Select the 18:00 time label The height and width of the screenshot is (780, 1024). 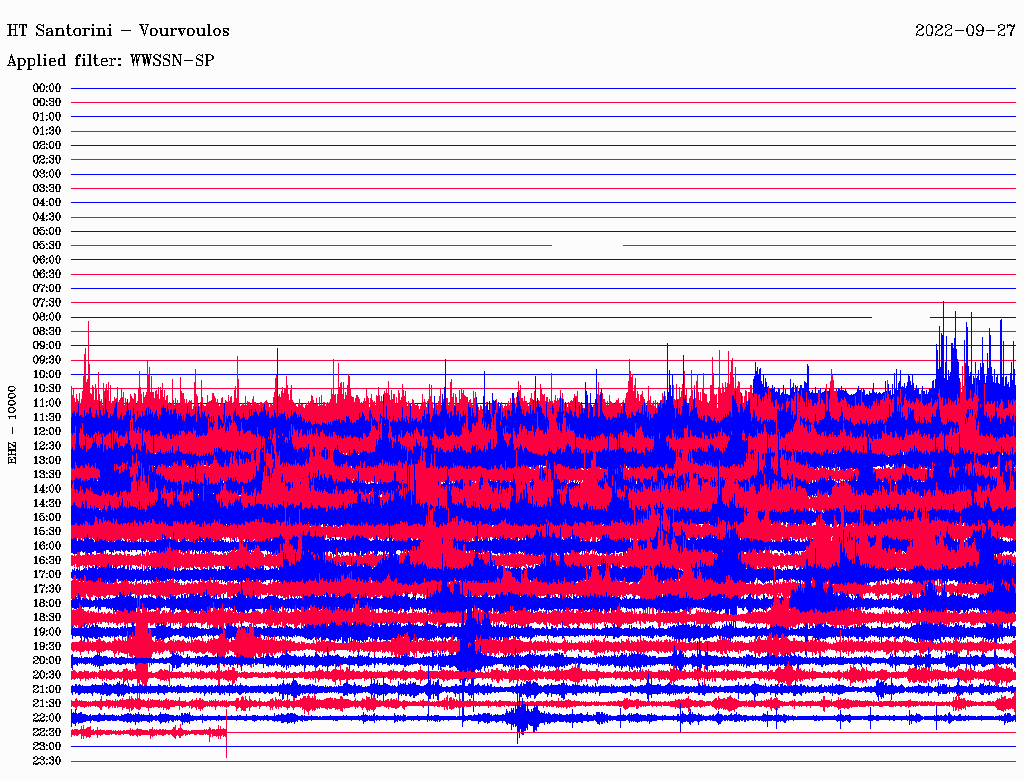click(x=47, y=603)
